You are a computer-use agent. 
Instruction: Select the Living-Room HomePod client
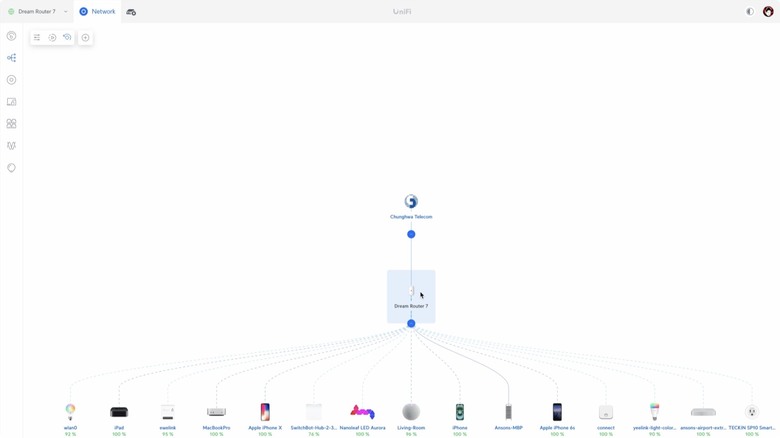(411, 412)
